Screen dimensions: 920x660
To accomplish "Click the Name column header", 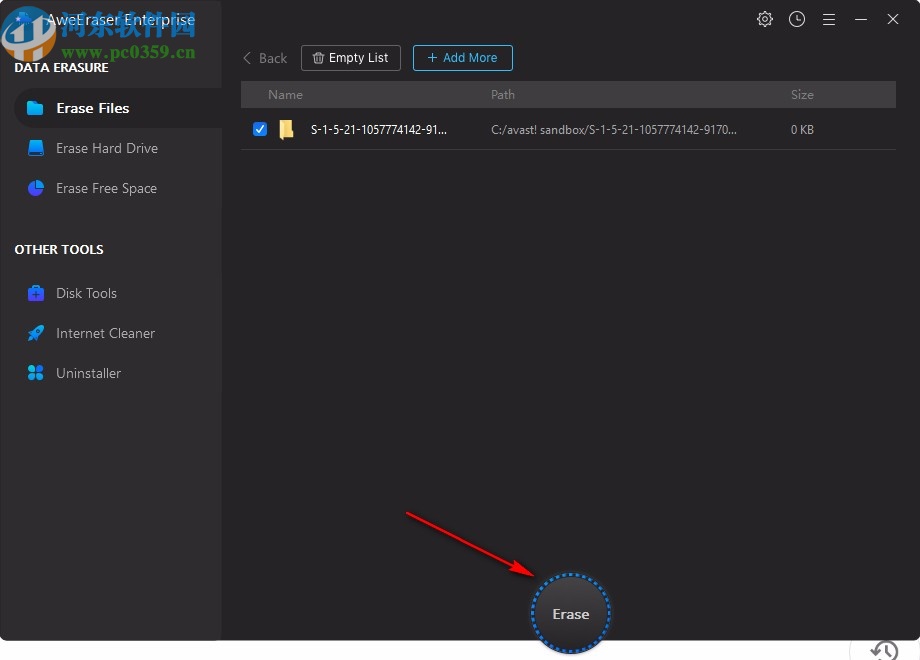I will coord(285,94).
